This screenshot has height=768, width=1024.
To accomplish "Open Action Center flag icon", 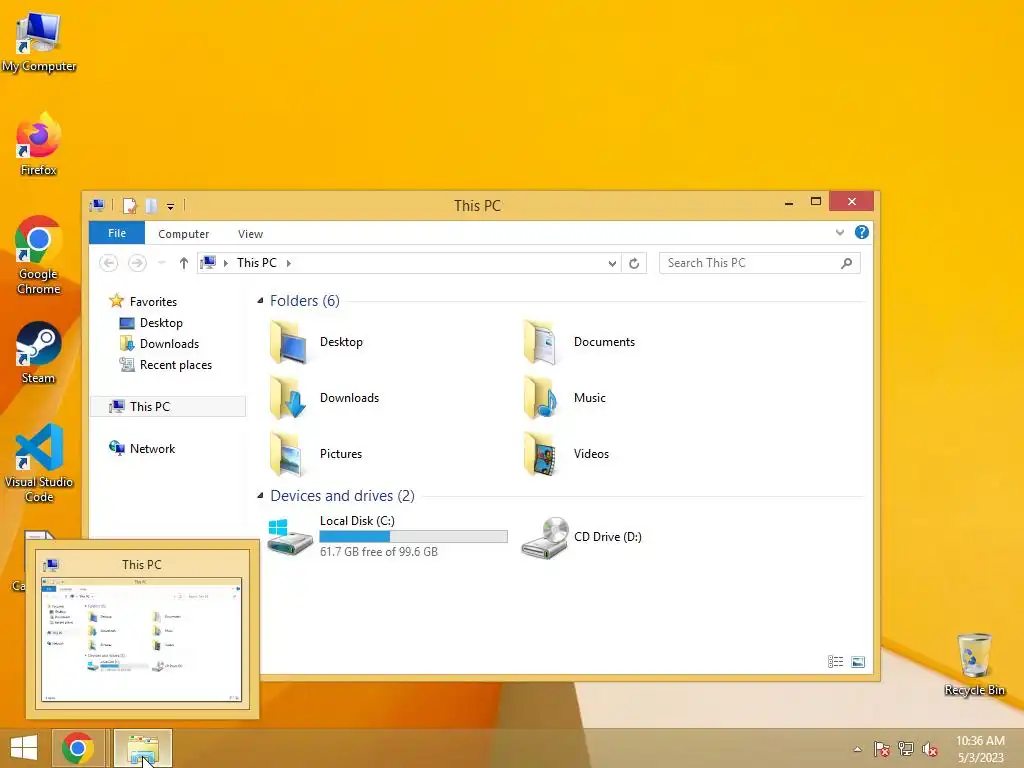I will point(881,749).
